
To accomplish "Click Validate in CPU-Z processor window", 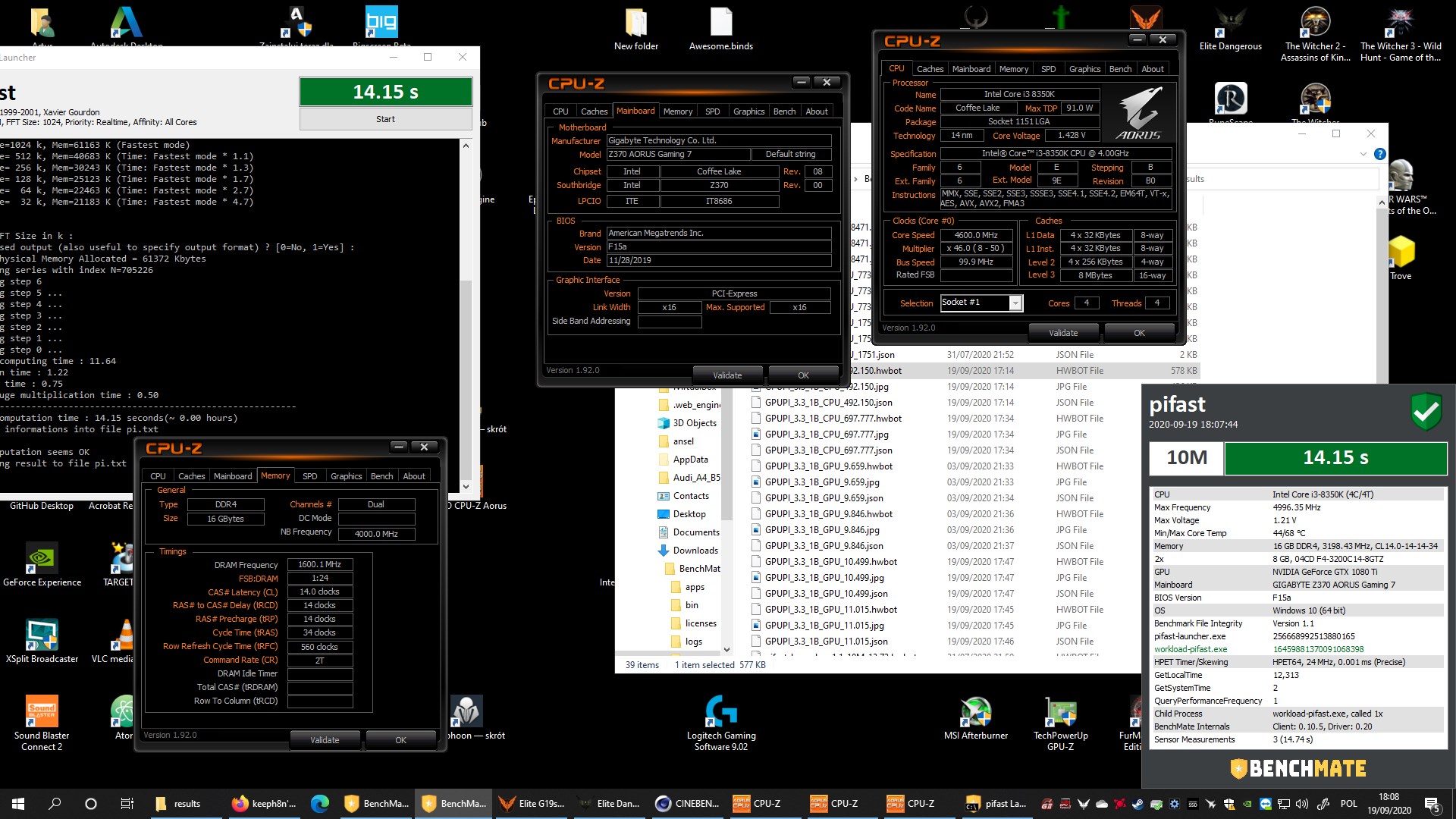I will point(1063,333).
